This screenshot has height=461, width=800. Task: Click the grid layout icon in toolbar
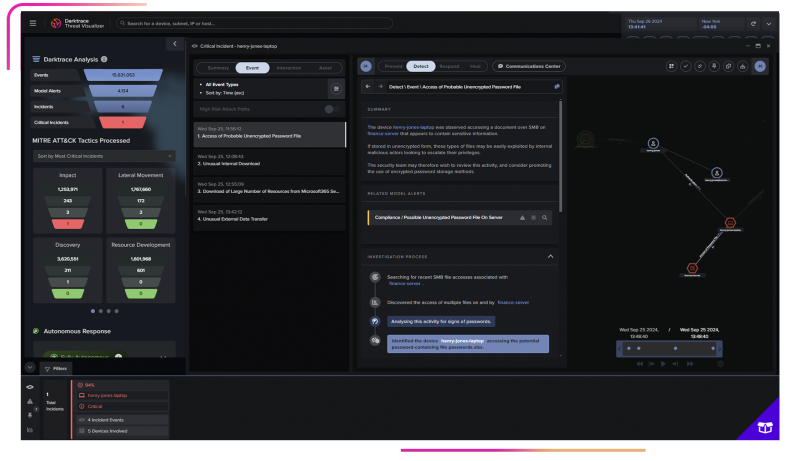(x=671, y=66)
